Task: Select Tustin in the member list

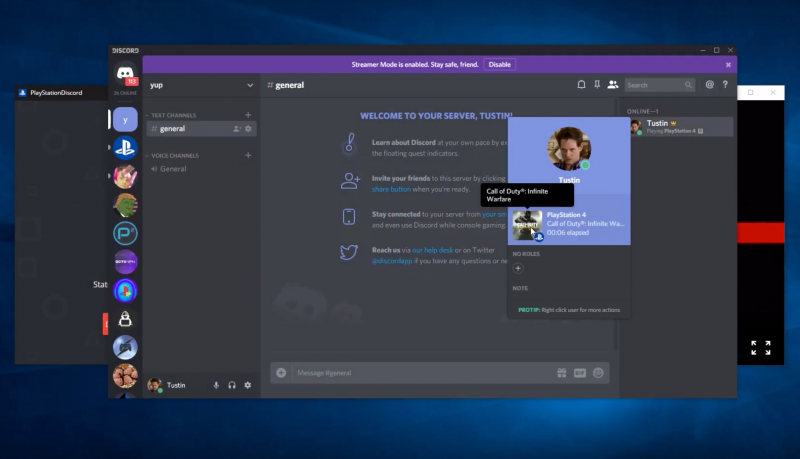Action: (x=681, y=126)
